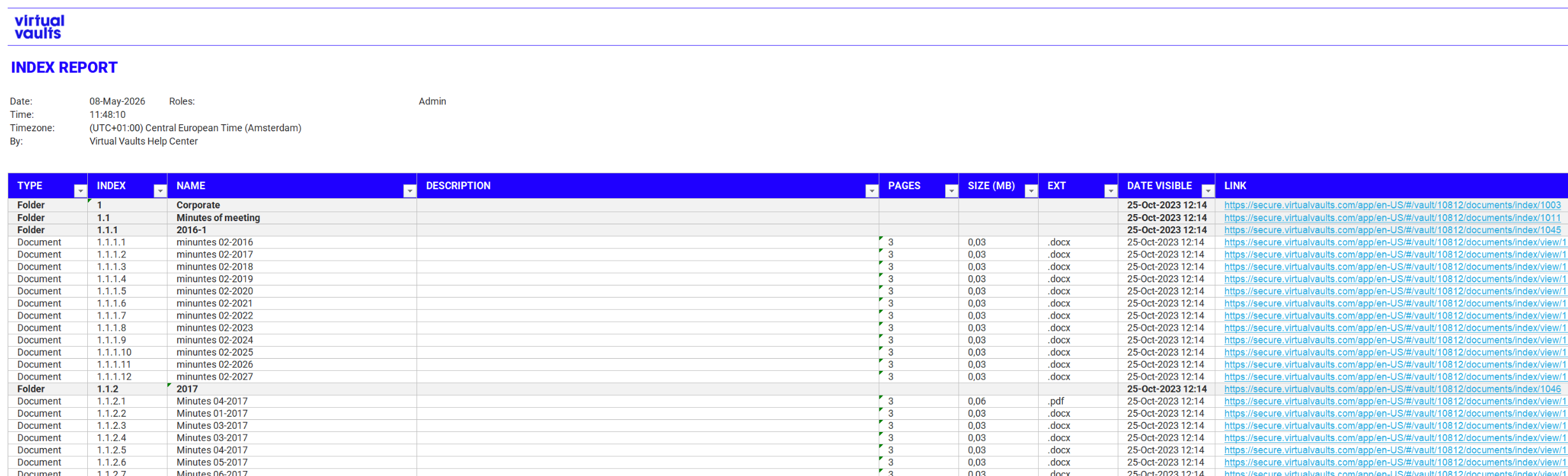Select index cell 1.1.2.3
Screen dimensions: 1568x476
[127, 426]
